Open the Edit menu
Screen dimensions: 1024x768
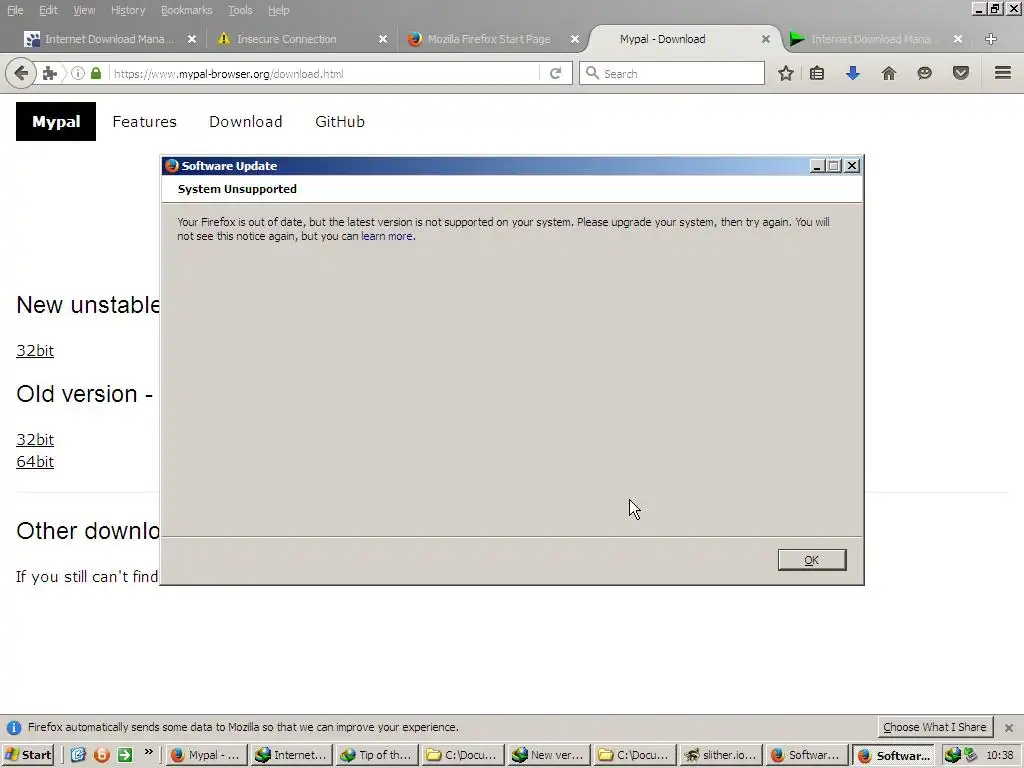pos(48,10)
